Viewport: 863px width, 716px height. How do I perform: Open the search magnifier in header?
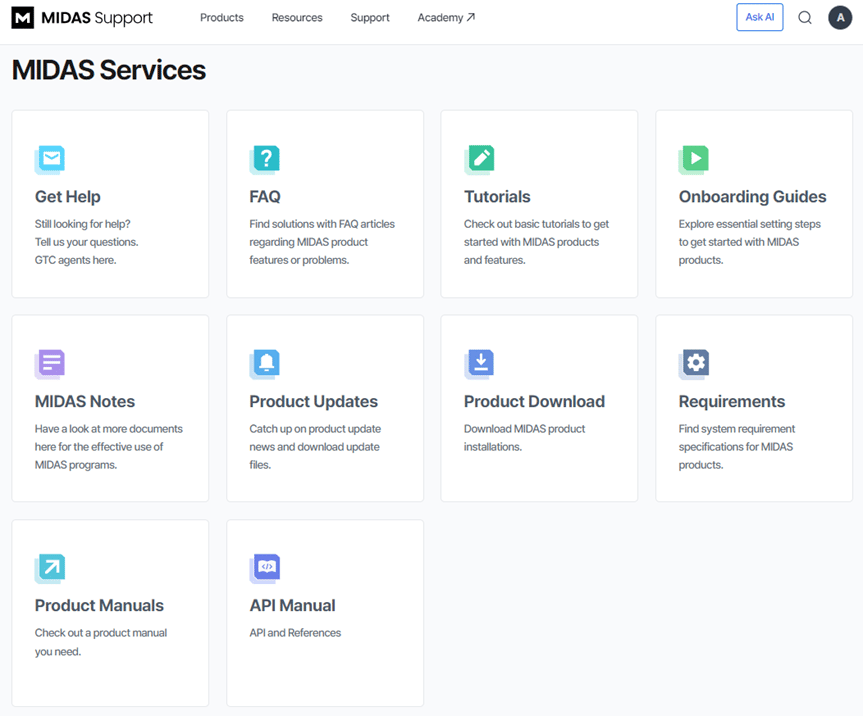[805, 18]
